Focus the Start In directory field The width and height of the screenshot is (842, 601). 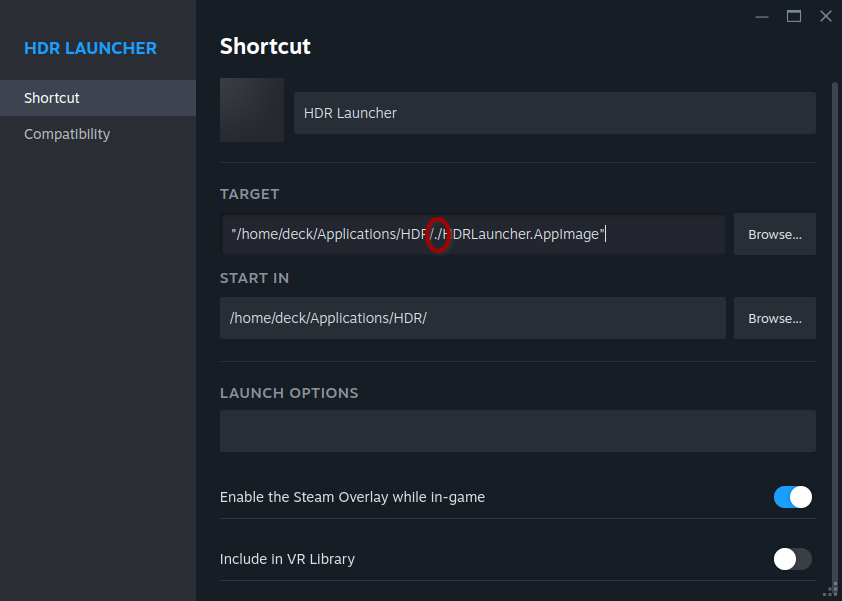click(x=473, y=318)
